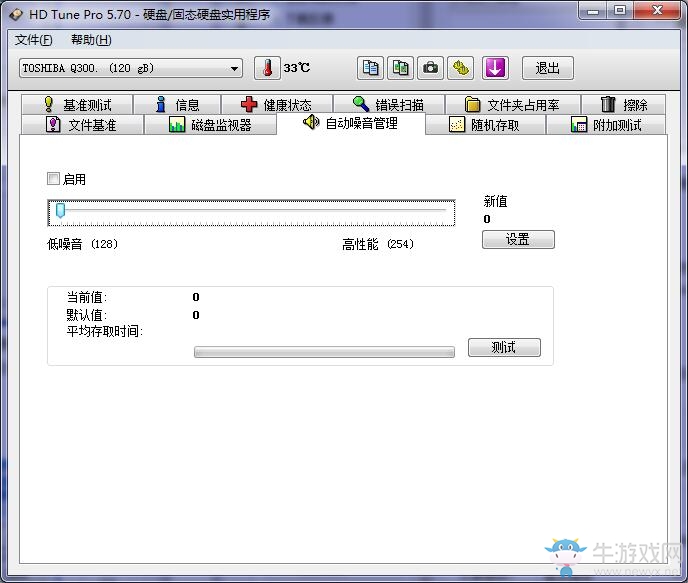This screenshot has height=583, width=688.
Task: Click the 低噪音 (128) label
Action: coord(82,244)
